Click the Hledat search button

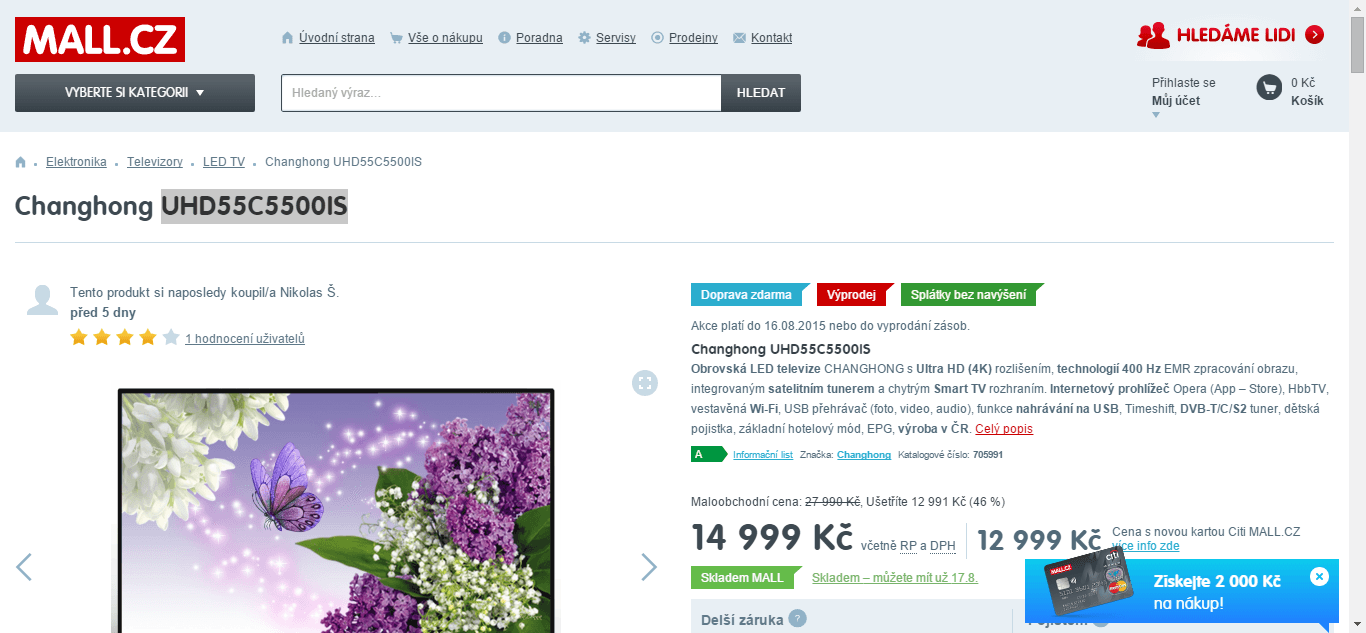(761, 93)
